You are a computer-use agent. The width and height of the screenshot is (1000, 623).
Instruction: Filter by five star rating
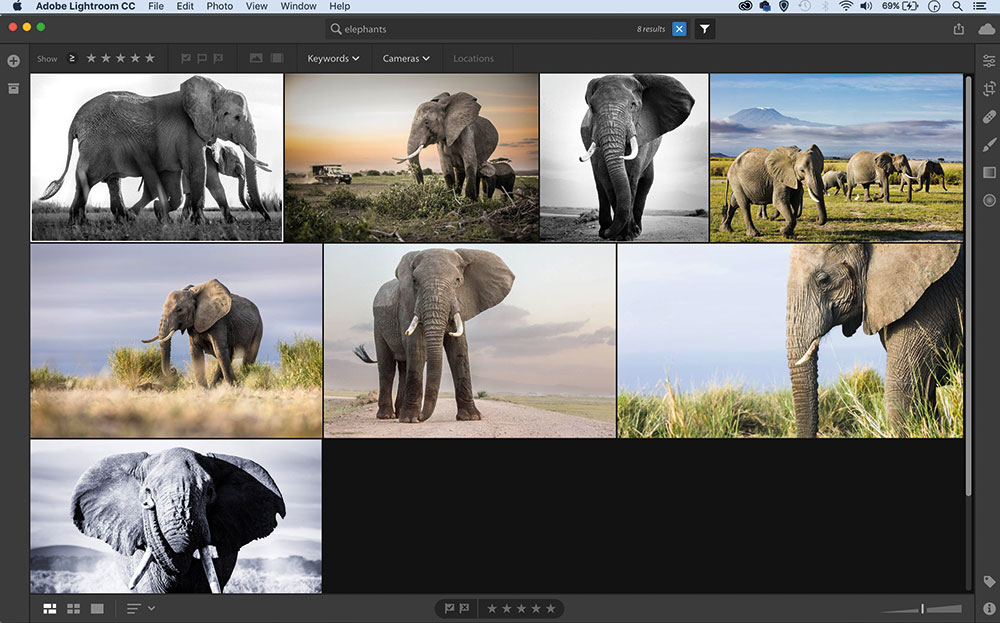coord(150,58)
